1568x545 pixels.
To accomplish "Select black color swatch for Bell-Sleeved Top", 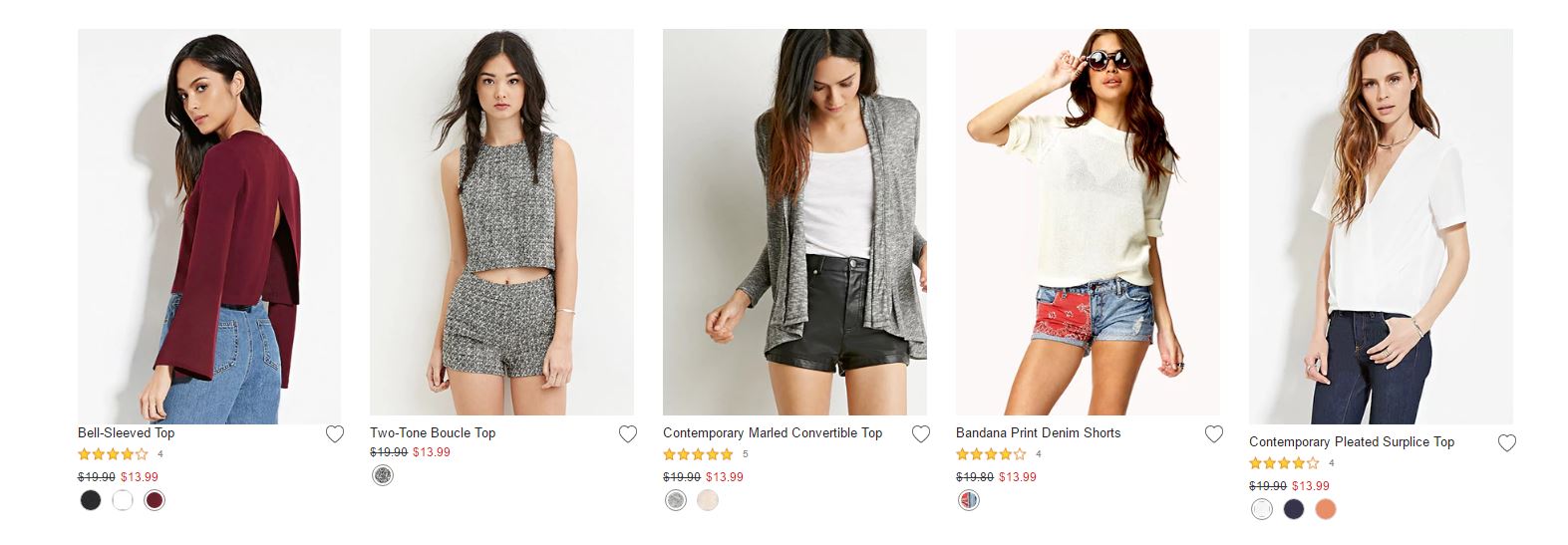I will [x=91, y=500].
